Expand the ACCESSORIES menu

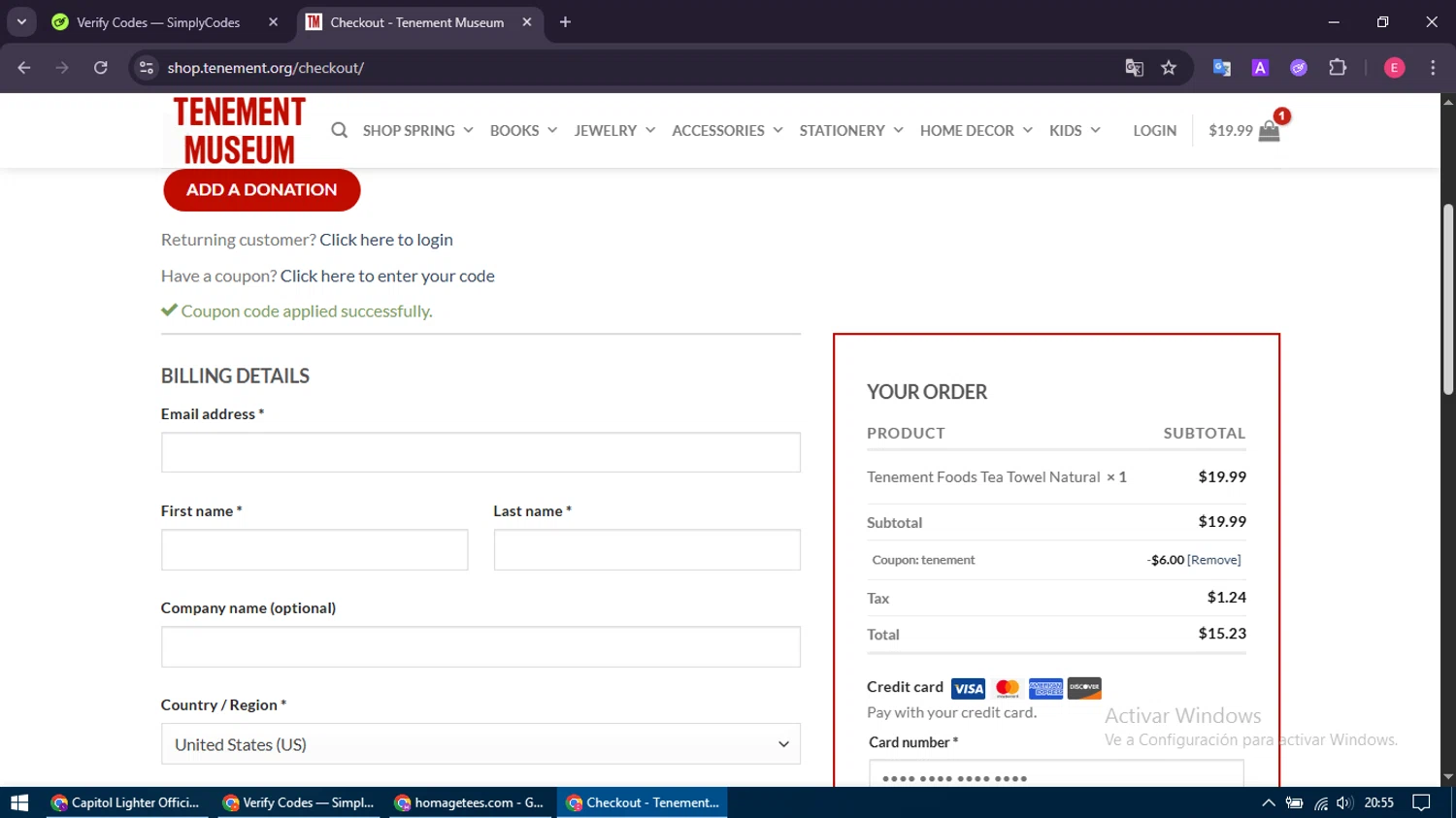point(727,130)
